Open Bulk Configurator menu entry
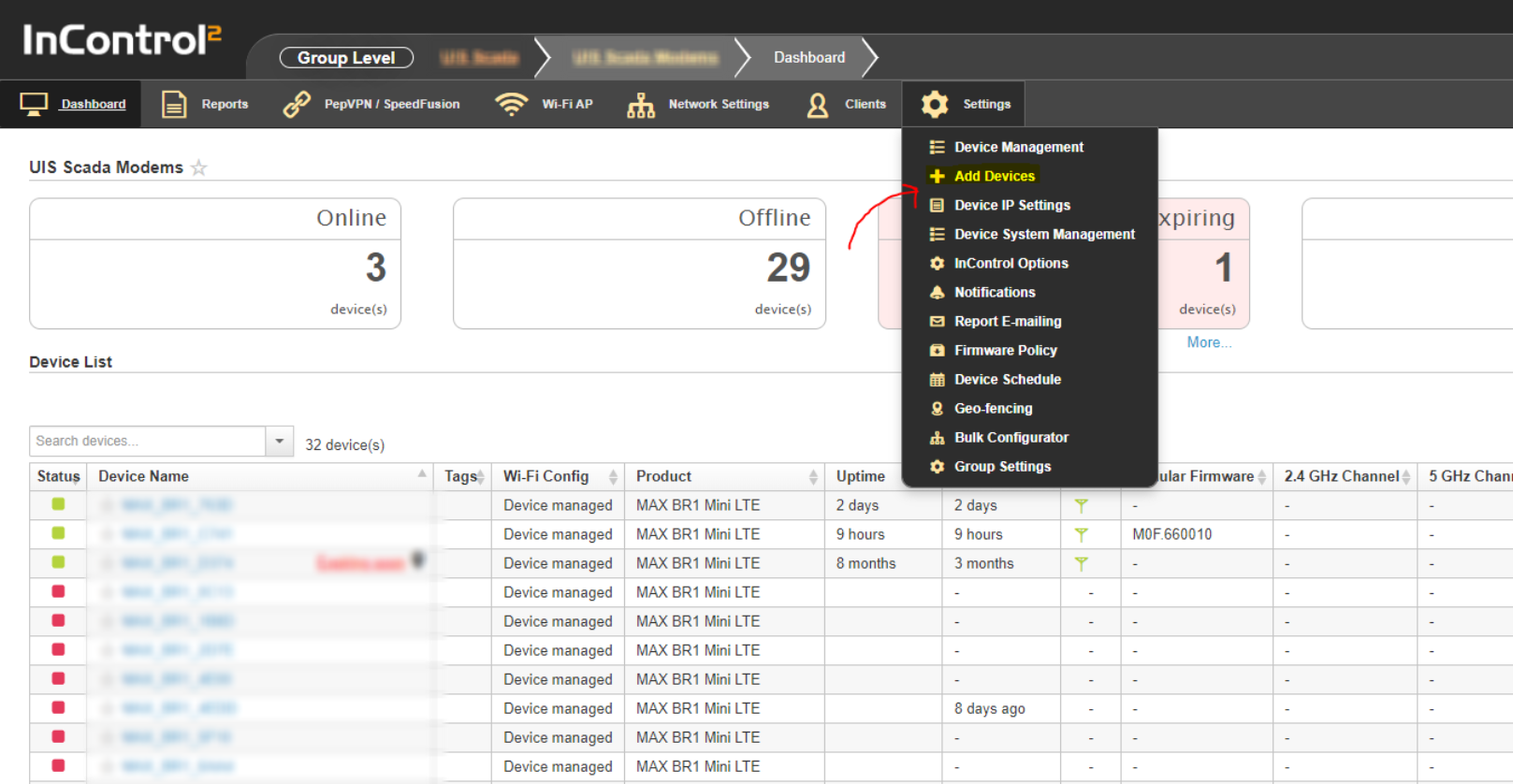The height and width of the screenshot is (784, 1513). click(1011, 437)
